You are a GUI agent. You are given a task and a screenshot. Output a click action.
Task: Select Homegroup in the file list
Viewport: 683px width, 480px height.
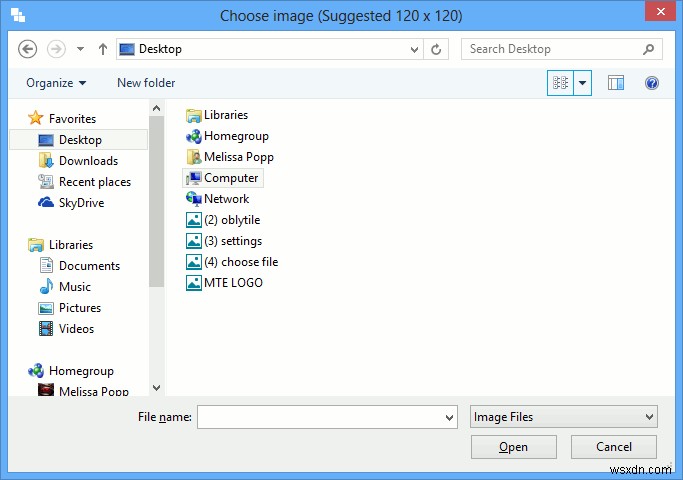click(227, 136)
